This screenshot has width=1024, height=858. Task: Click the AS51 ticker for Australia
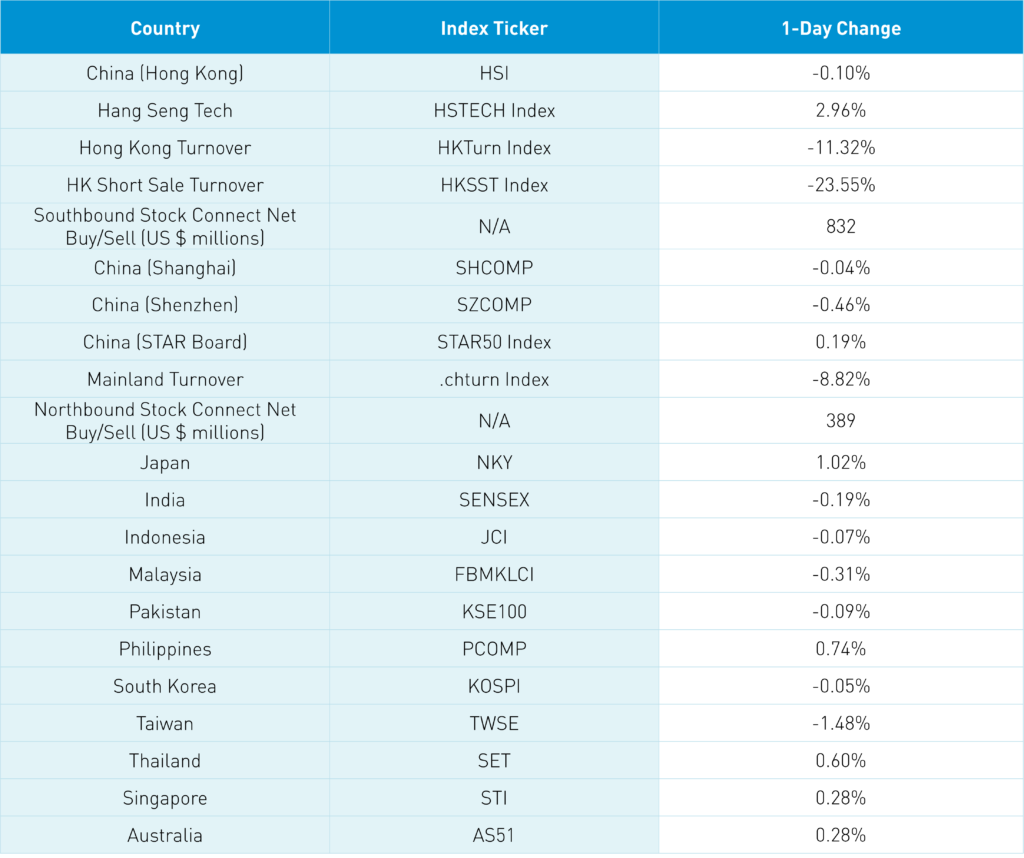click(494, 835)
